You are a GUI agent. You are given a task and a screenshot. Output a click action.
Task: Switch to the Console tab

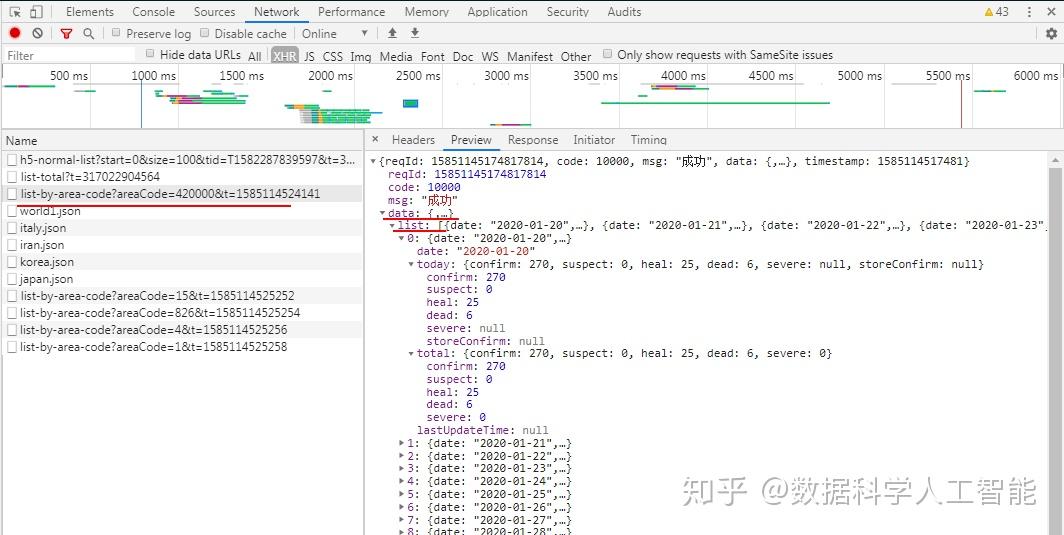tap(153, 12)
